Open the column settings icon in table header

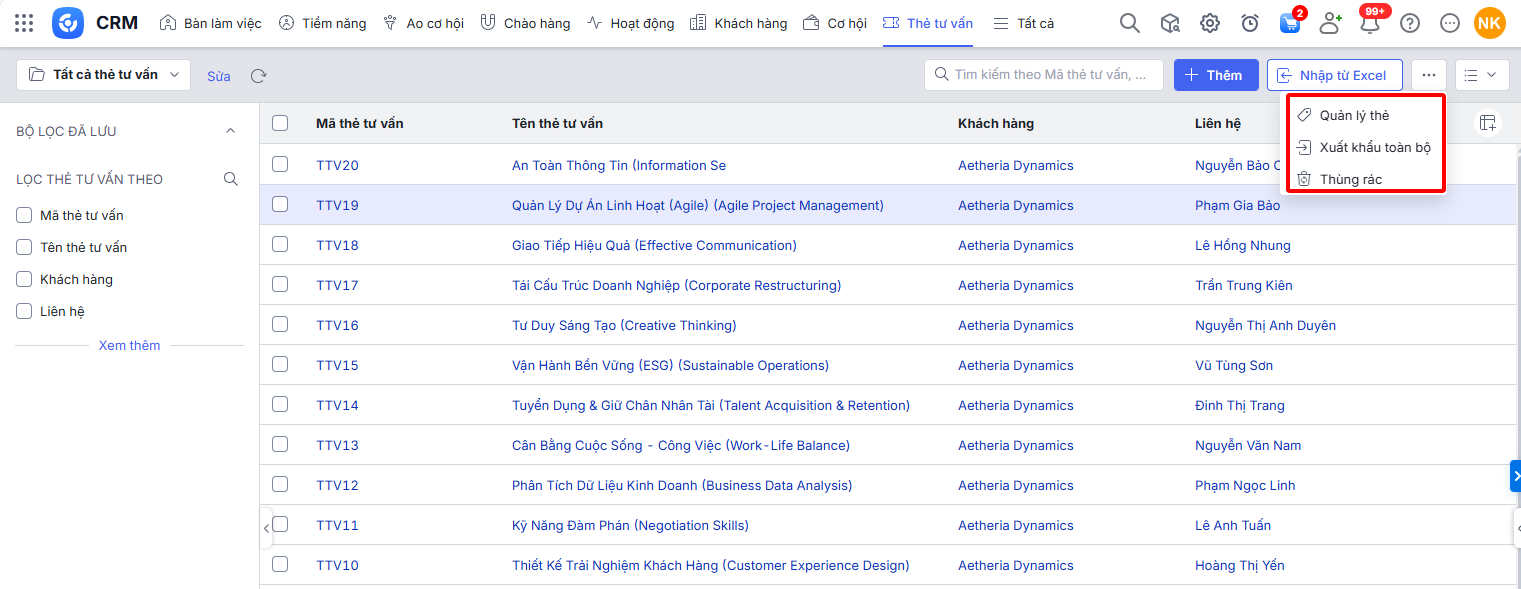pyautogui.click(x=1488, y=123)
